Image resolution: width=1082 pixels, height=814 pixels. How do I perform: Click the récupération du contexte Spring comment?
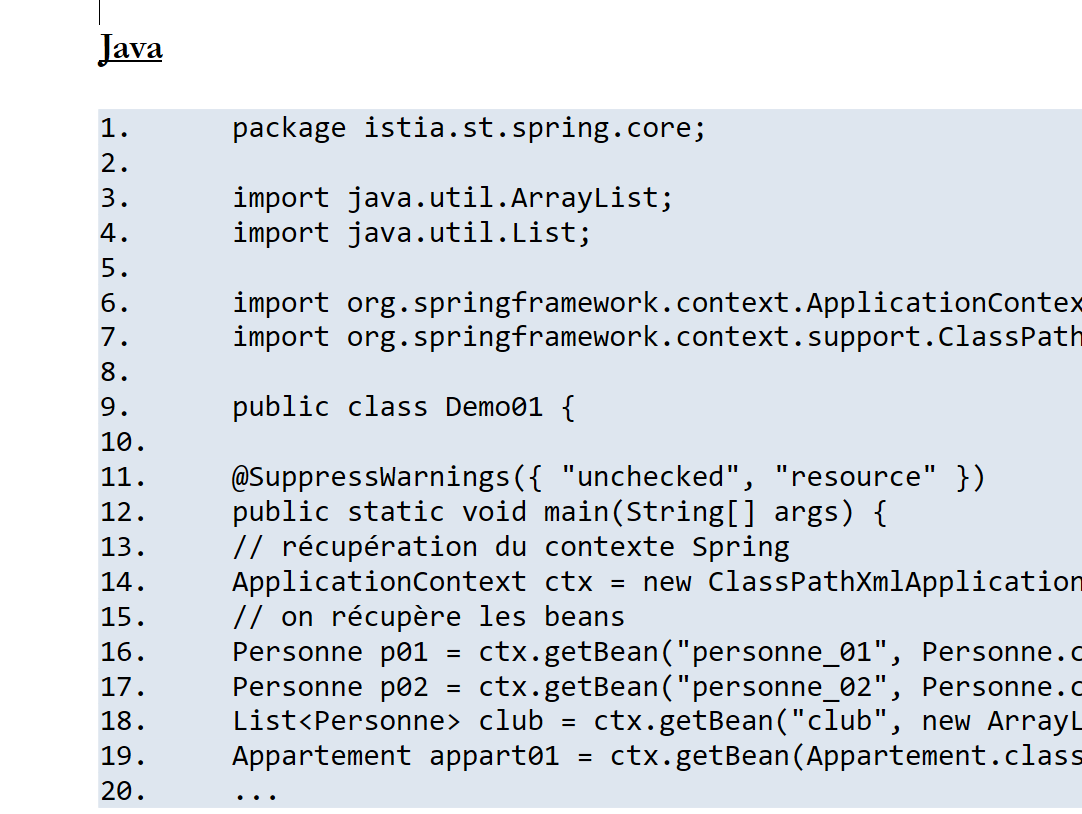click(x=510, y=547)
